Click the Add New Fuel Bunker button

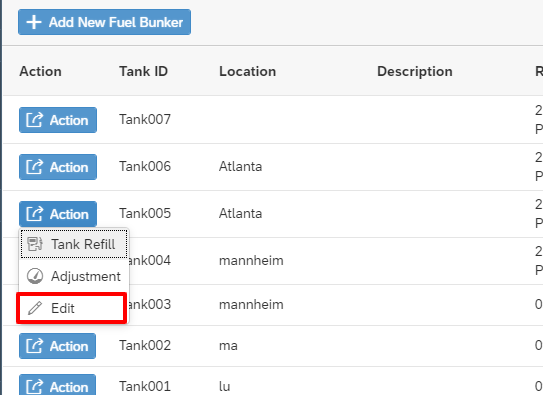pyautogui.click(x=104, y=22)
